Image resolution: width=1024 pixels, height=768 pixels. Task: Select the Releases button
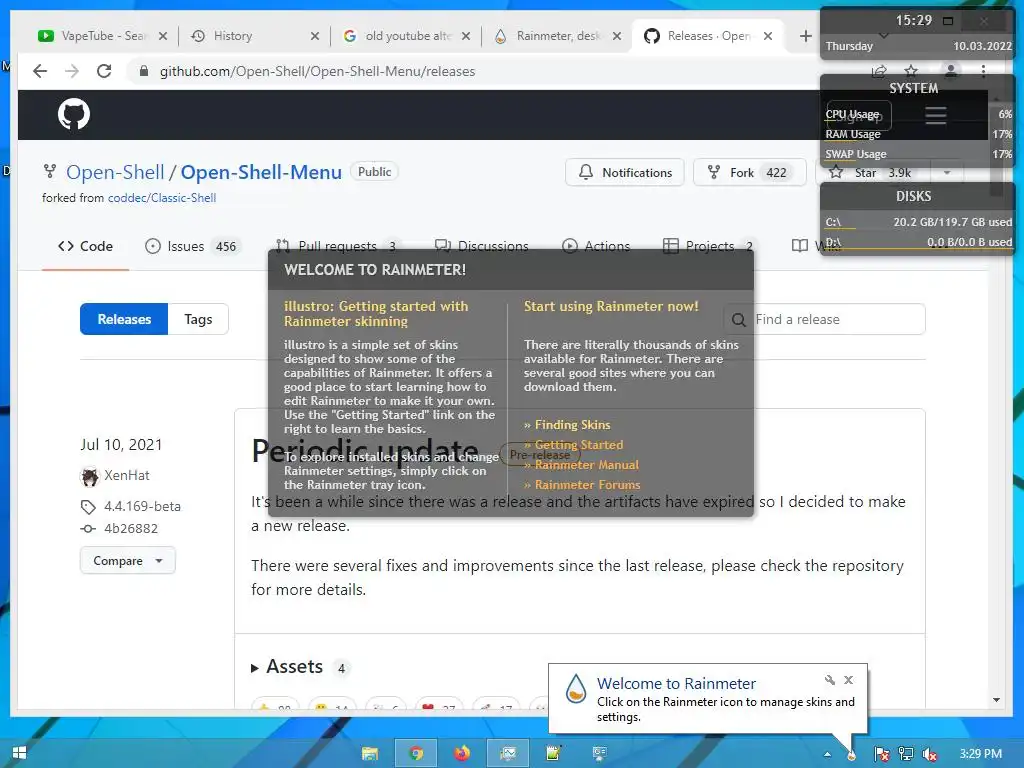pyautogui.click(x=124, y=319)
